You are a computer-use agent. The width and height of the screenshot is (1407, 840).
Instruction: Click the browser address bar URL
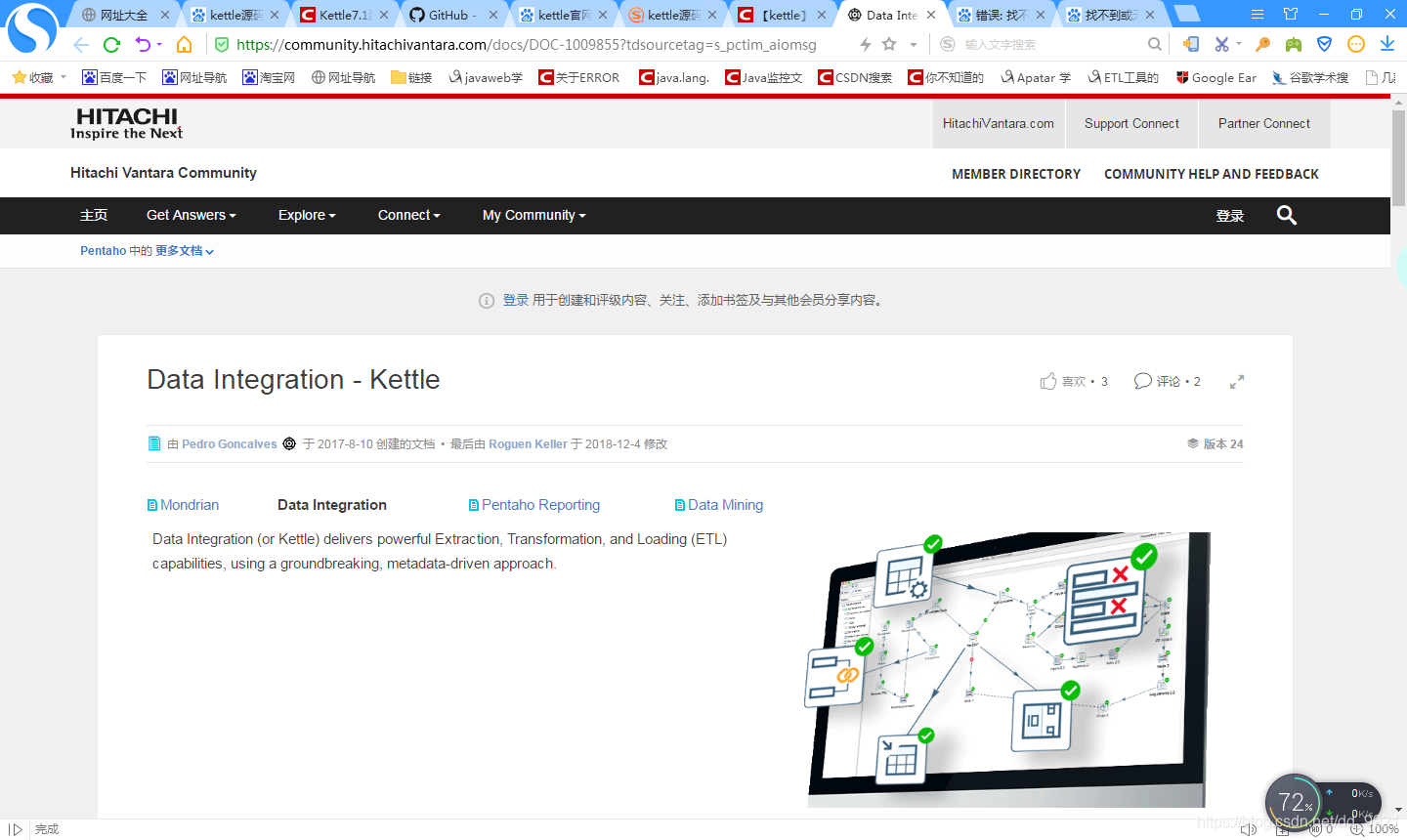527,44
